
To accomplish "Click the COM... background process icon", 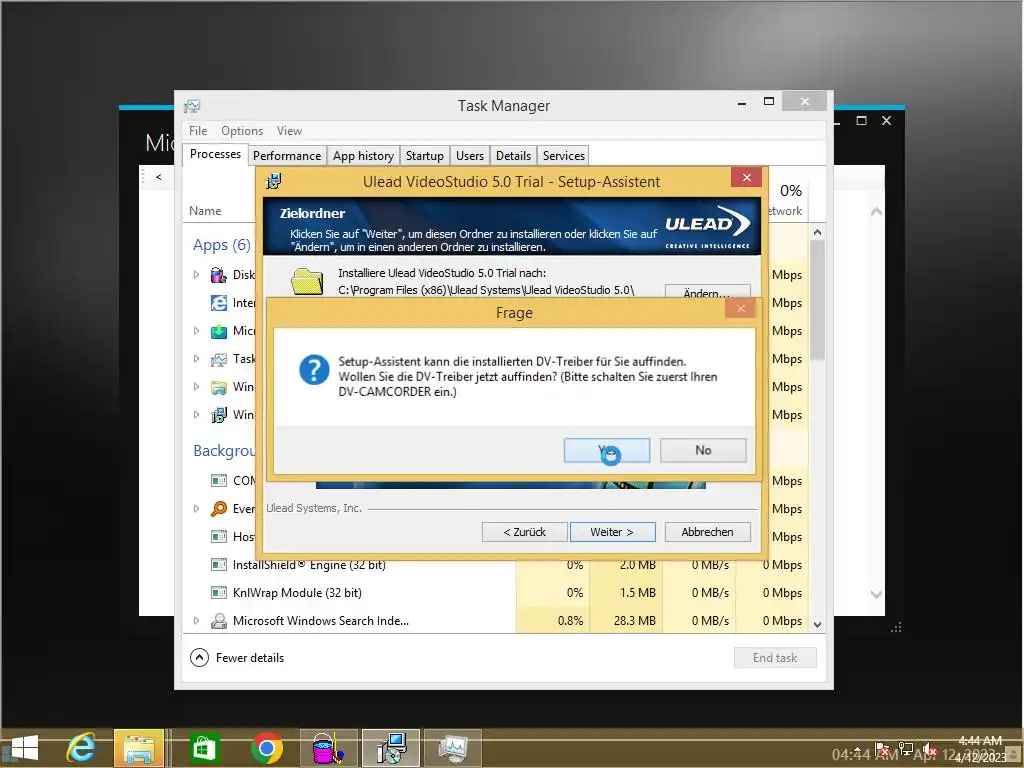I will [219, 481].
